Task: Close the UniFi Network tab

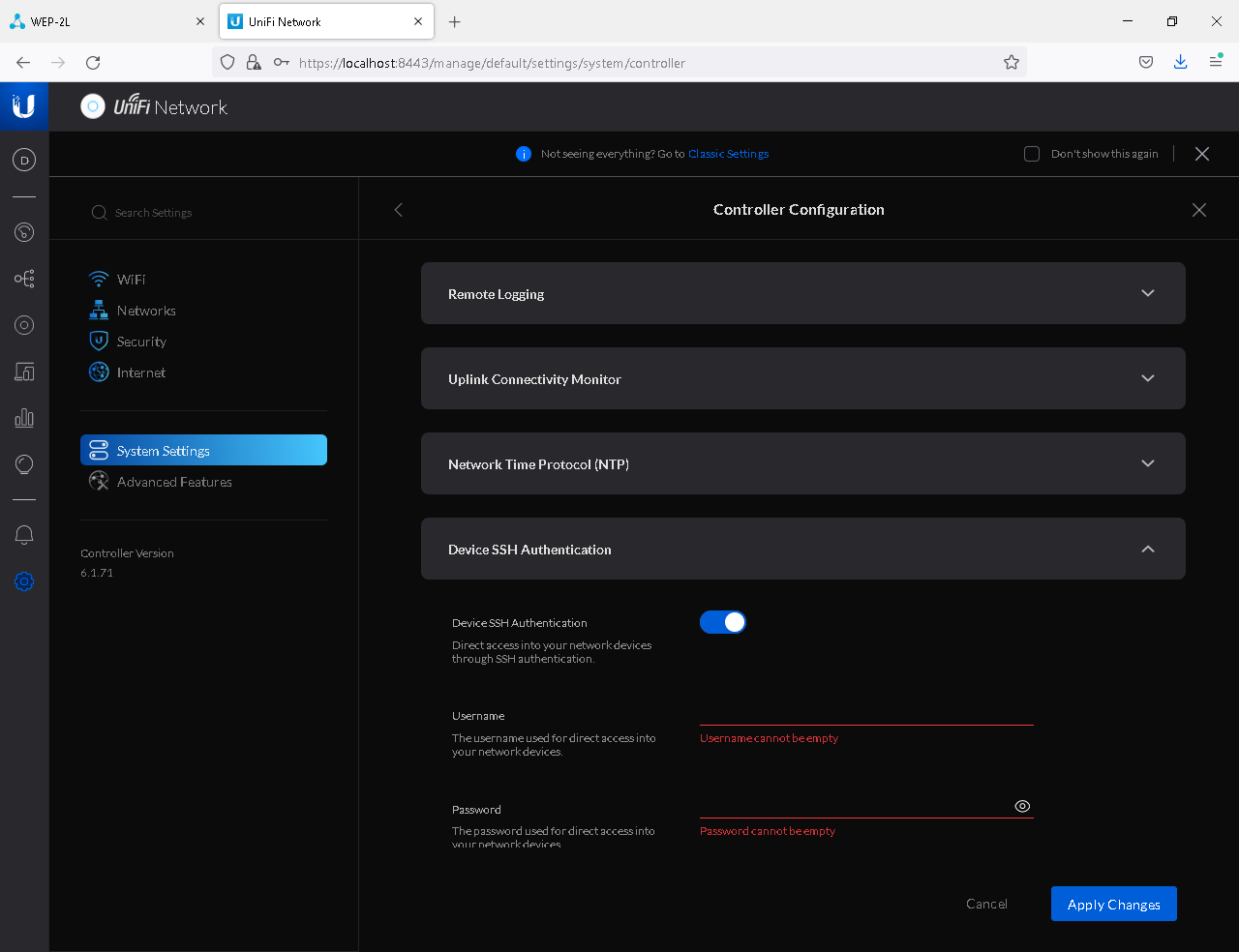Action: 418,21
